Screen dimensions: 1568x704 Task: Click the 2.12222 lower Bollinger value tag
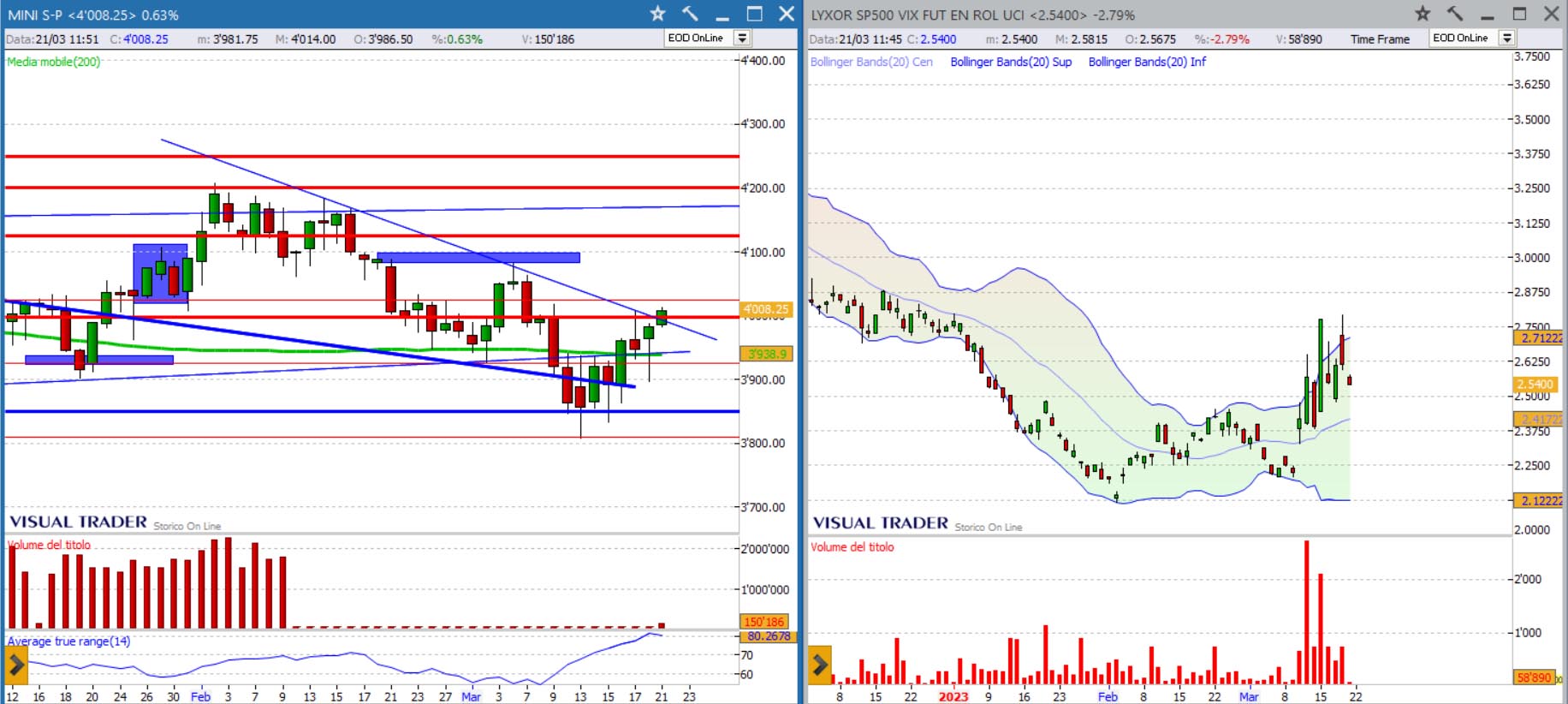pos(1539,500)
